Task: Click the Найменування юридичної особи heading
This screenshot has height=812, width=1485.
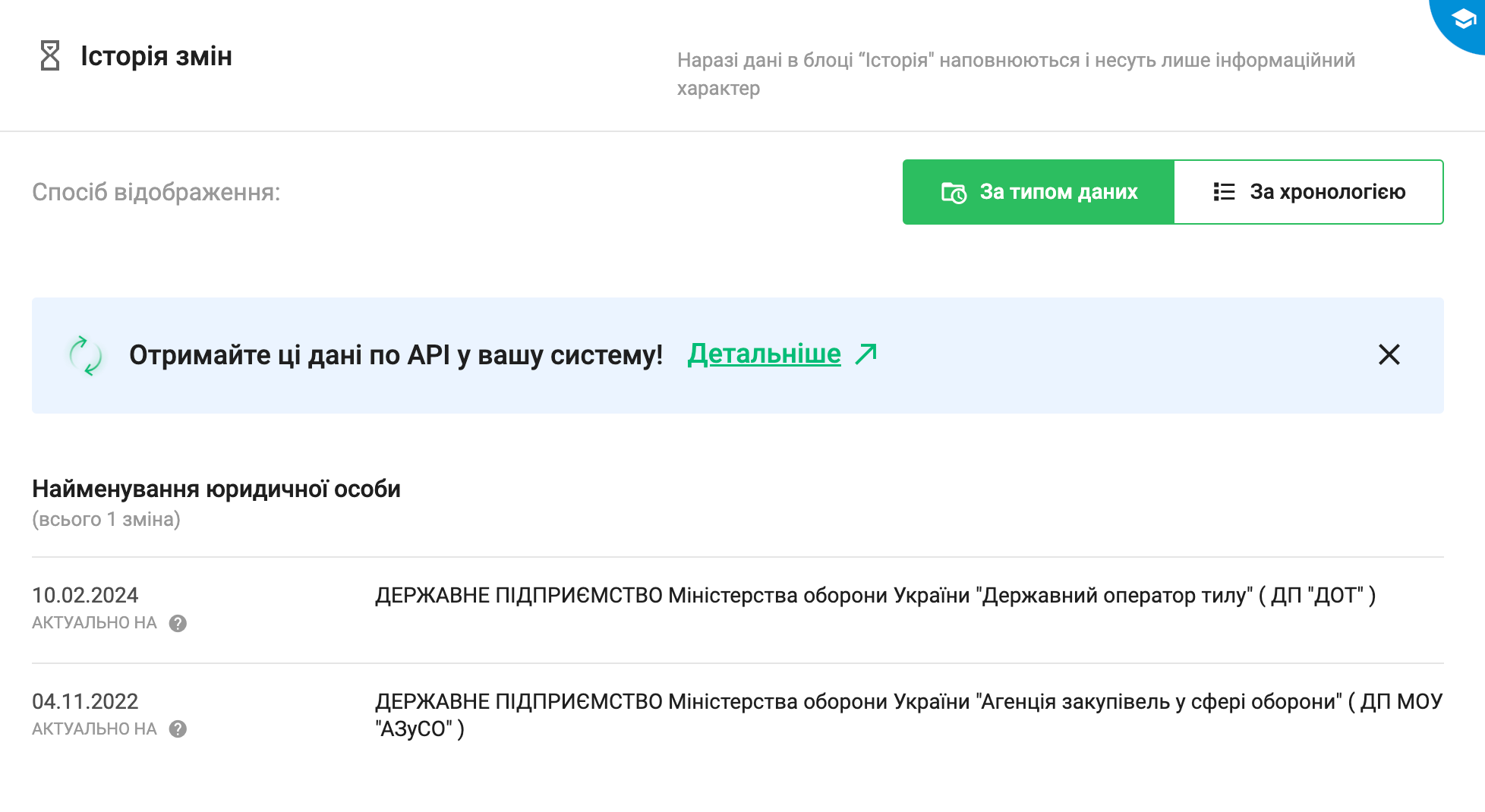Action: click(x=216, y=489)
